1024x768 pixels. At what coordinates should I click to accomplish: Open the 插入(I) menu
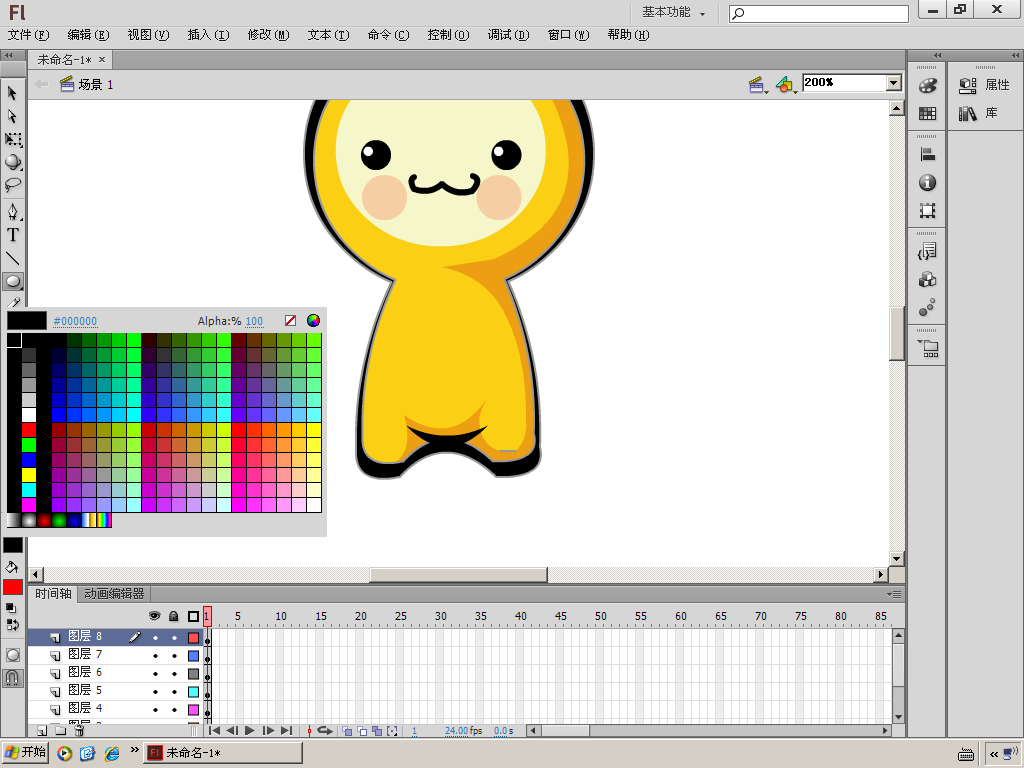point(208,35)
